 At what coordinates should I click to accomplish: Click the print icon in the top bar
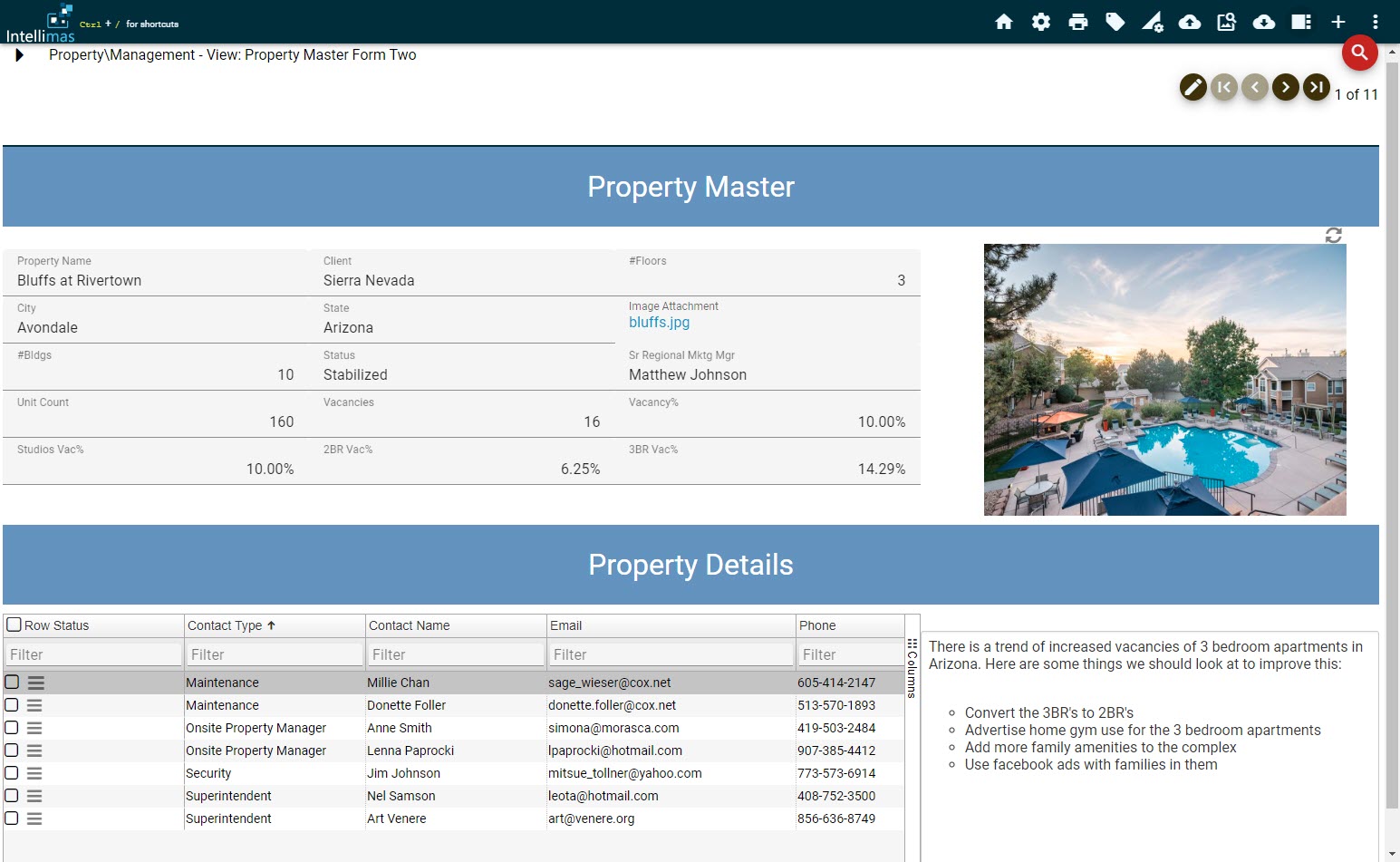click(1077, 22)
